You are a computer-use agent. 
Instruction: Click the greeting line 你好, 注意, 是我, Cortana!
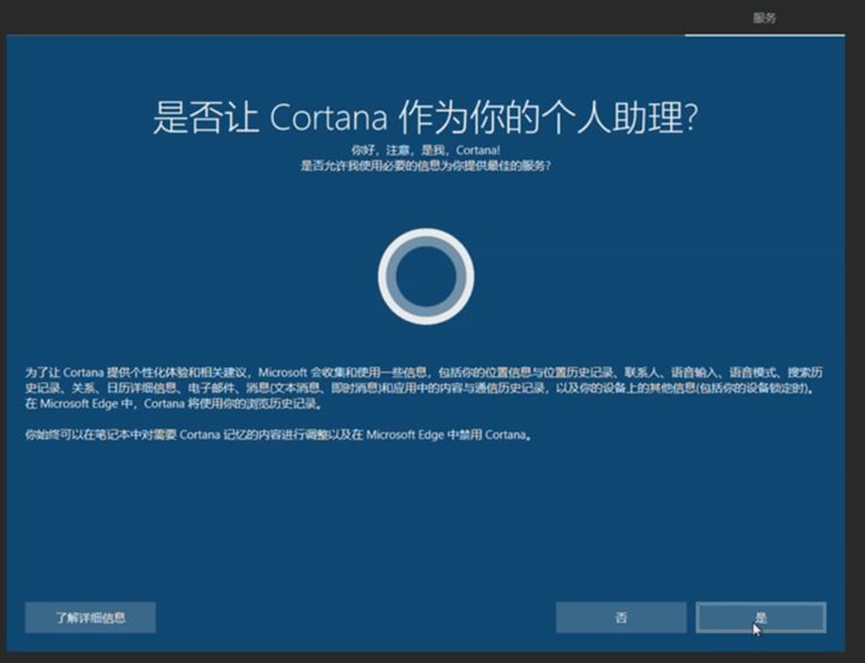coord(426,150)
